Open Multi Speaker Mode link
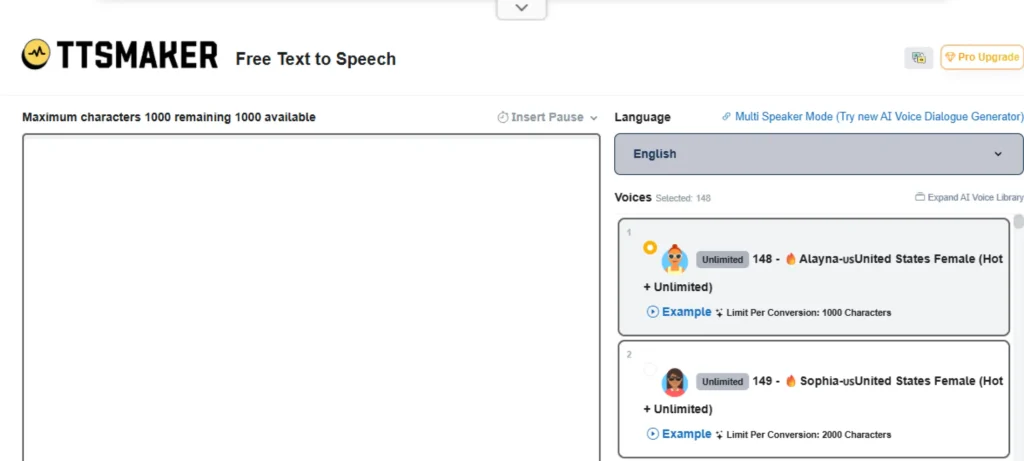This screenshot has width=1024, height=461. pos(872,117)
